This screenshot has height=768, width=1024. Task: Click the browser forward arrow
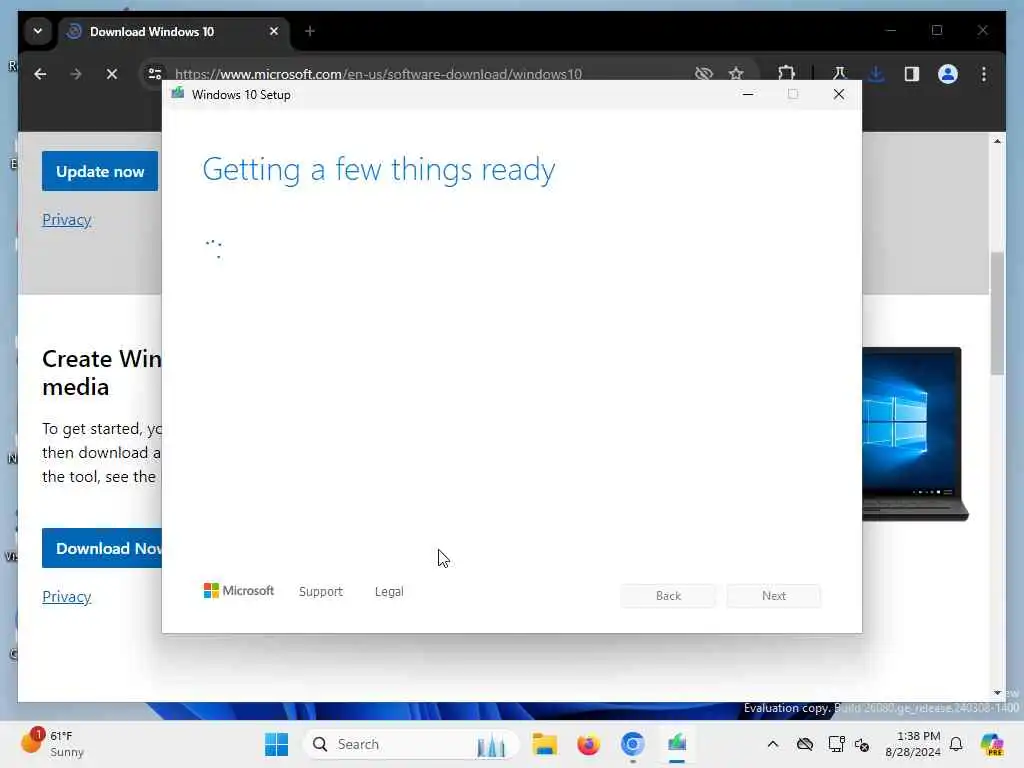tap(76, 74)
